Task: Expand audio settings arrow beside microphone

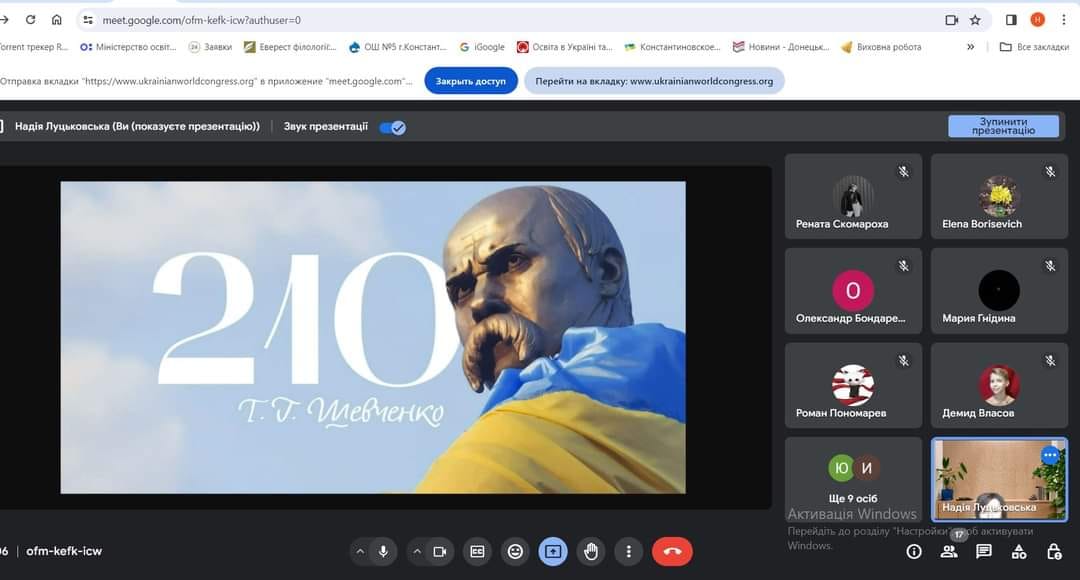Action: click(x=360, y=551)
